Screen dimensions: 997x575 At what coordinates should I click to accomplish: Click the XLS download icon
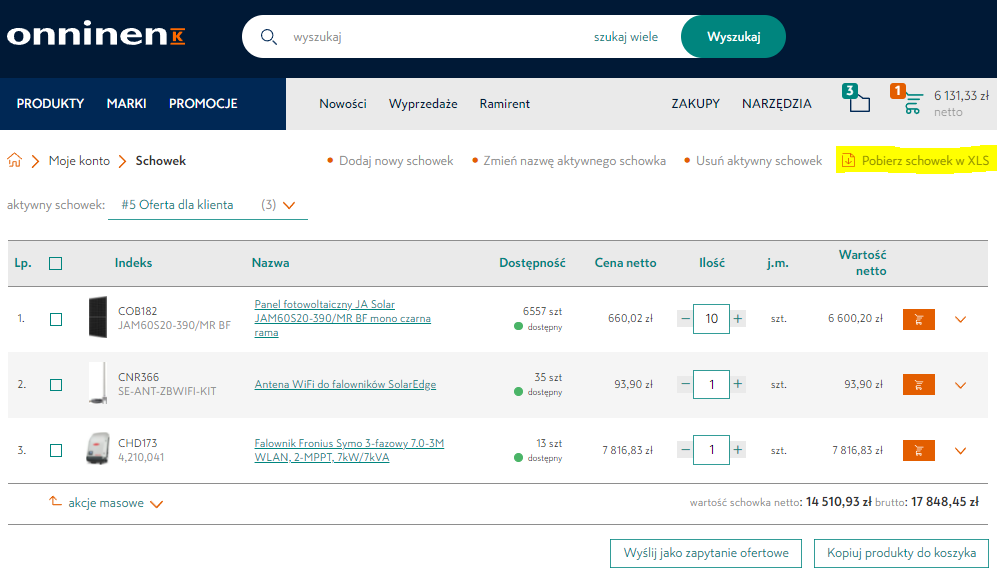pyautogui.click(x=848, y=160)
